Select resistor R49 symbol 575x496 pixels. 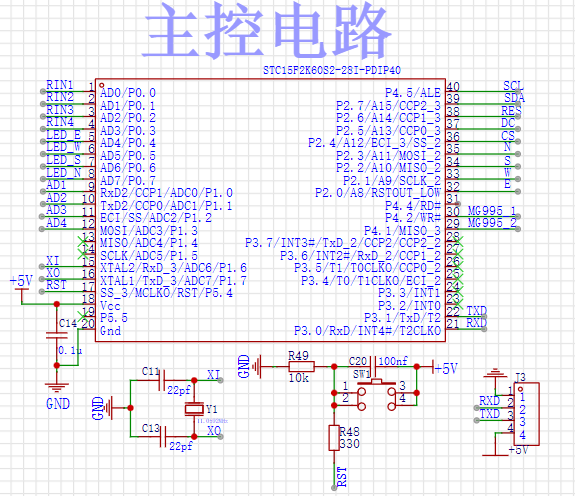coord(301,366)
